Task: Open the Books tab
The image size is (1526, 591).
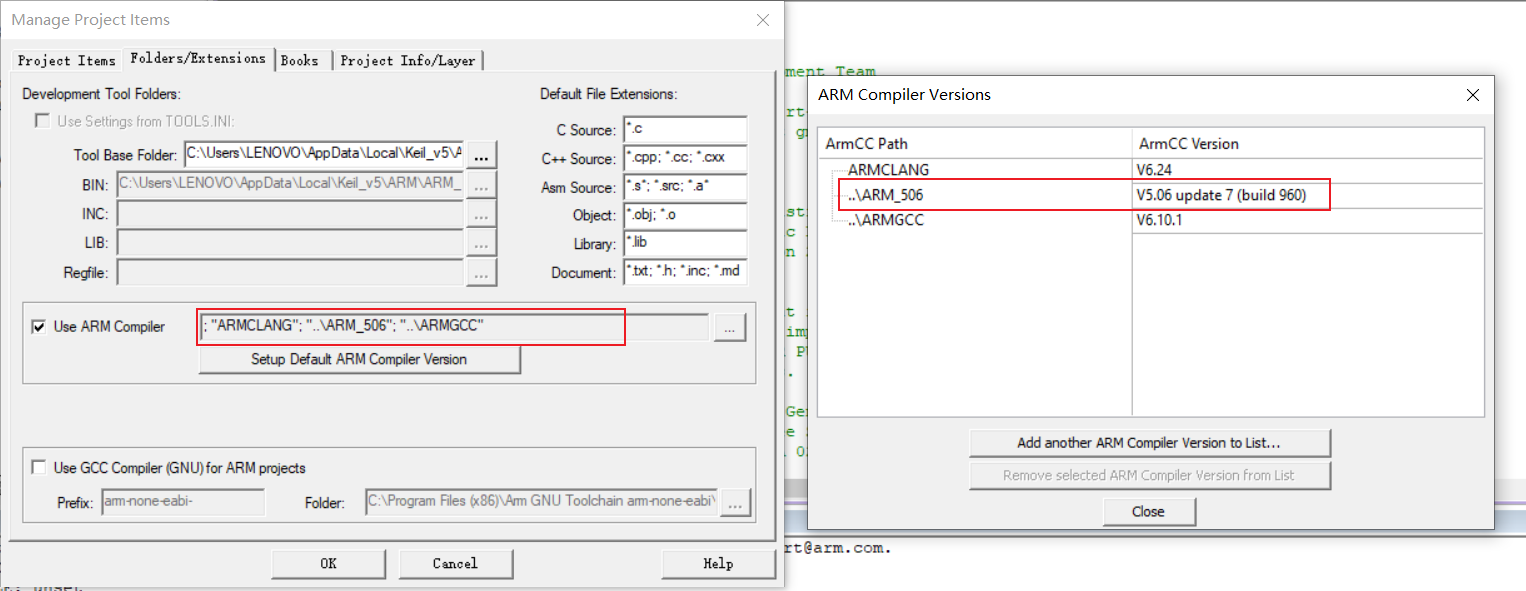Action: [x=300, y=60]
